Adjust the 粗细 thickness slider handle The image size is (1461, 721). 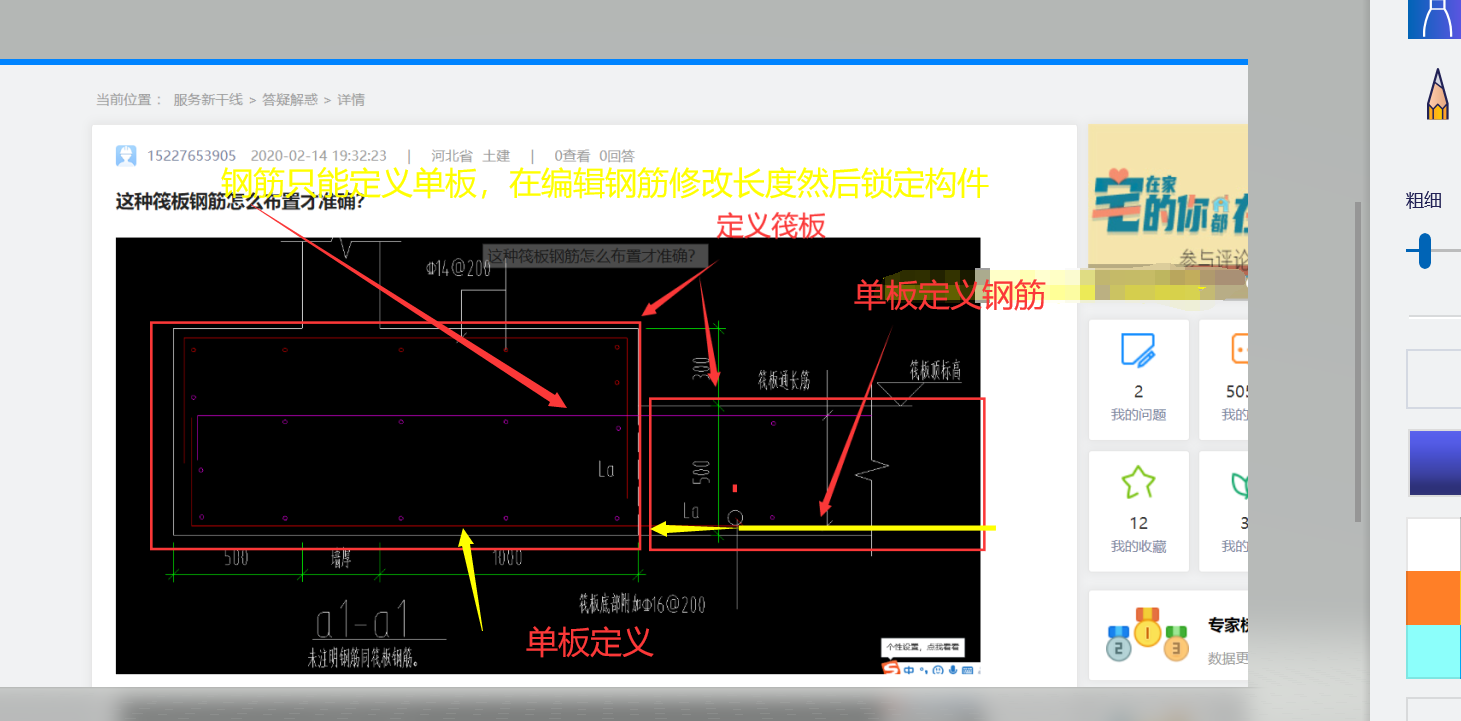point(1425,251)
